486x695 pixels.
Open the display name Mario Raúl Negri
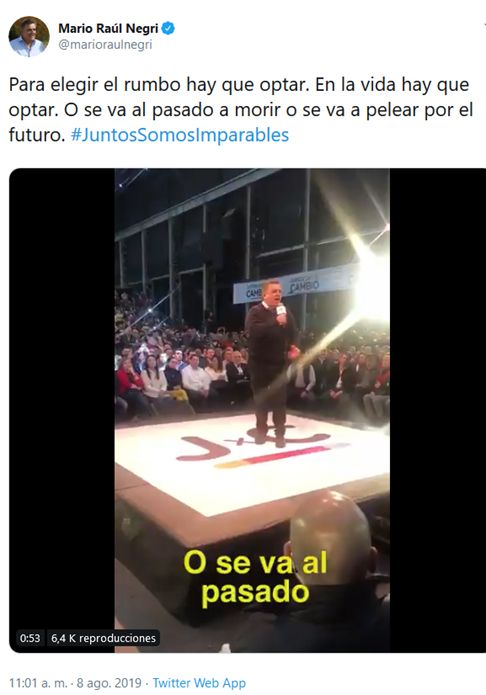108,28
